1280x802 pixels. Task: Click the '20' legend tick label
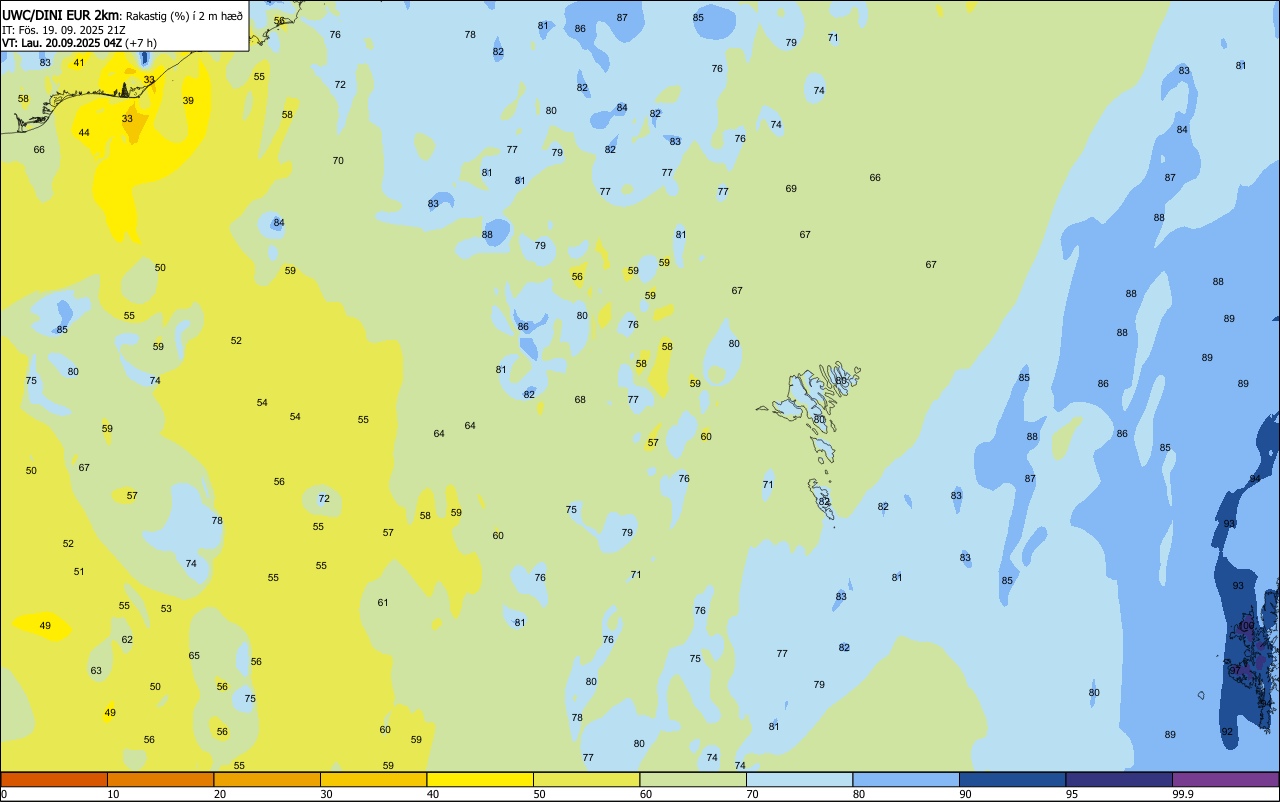[x=220, y=794]
